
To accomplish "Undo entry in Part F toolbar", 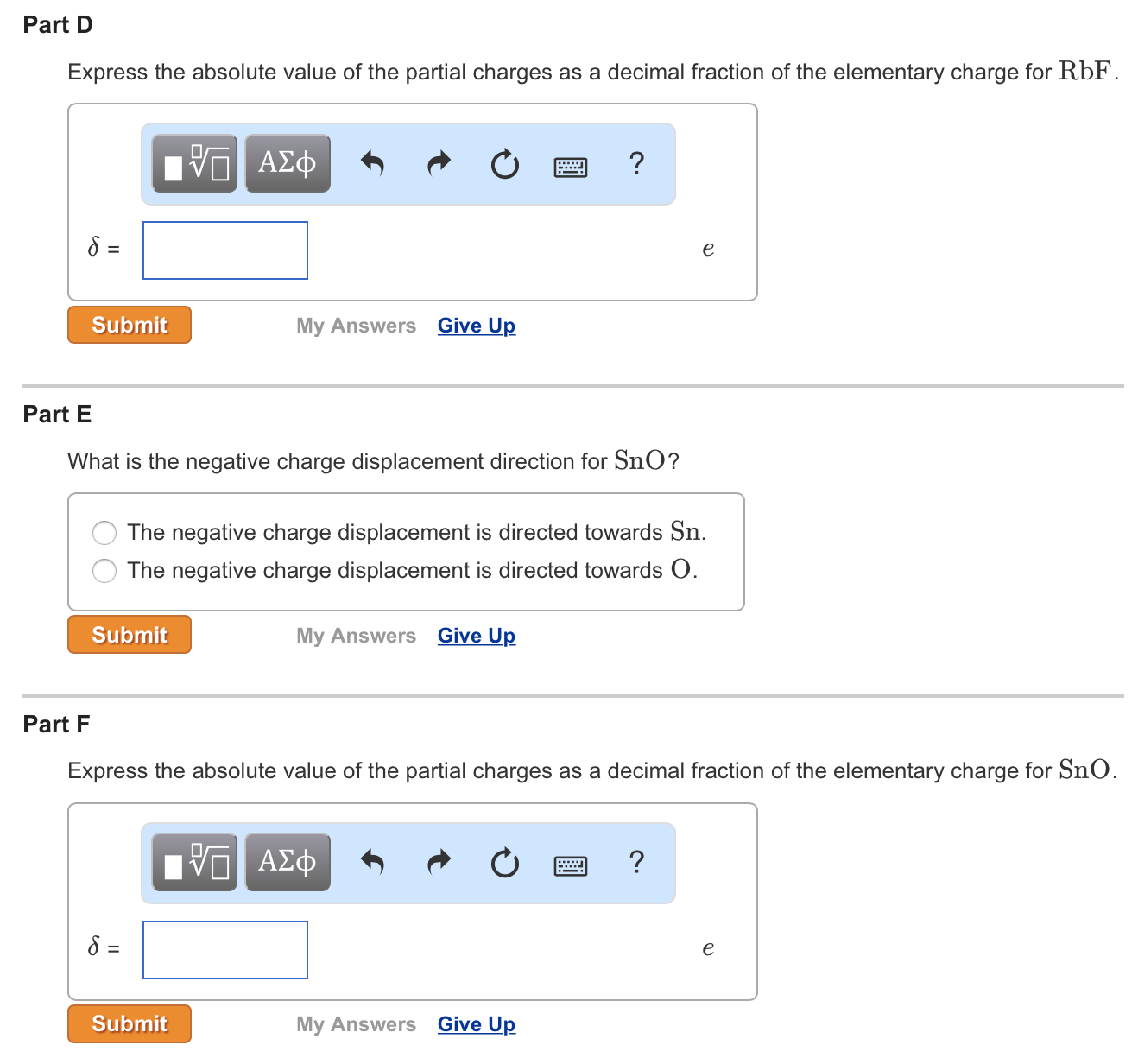I will 372,862.
